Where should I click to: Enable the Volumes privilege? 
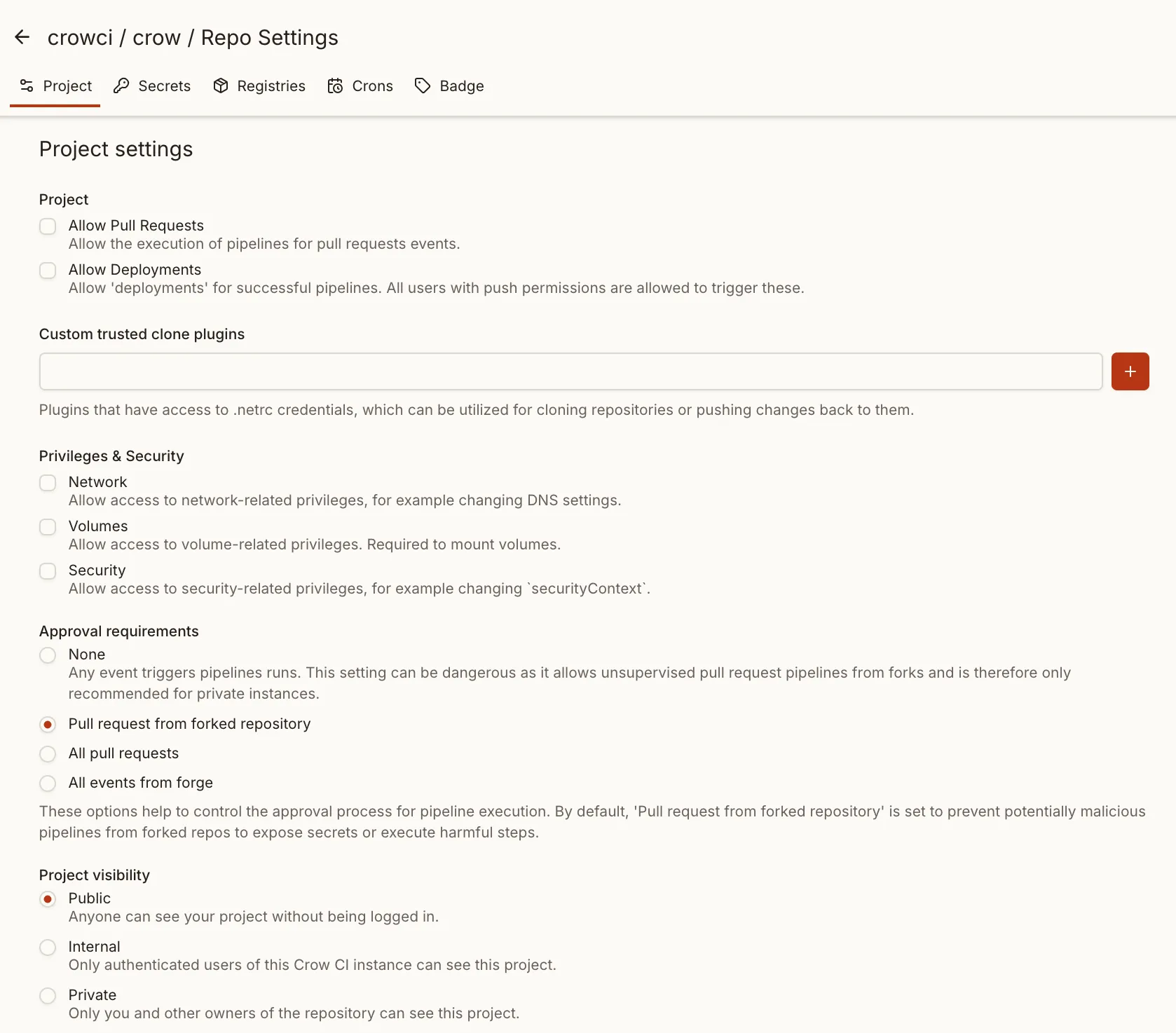[47, 526]
